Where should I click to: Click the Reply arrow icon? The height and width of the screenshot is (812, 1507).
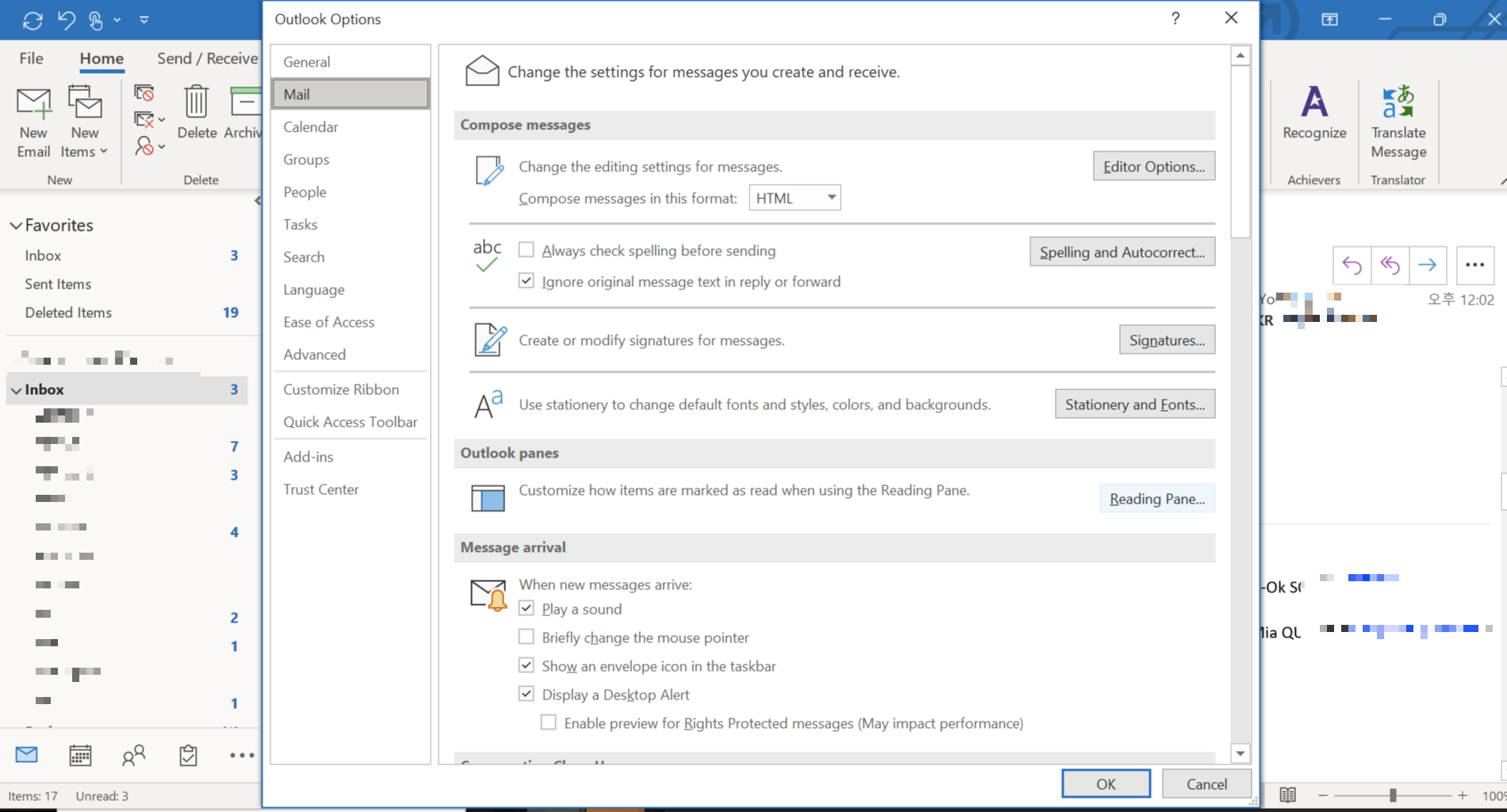pos(1352,265)
